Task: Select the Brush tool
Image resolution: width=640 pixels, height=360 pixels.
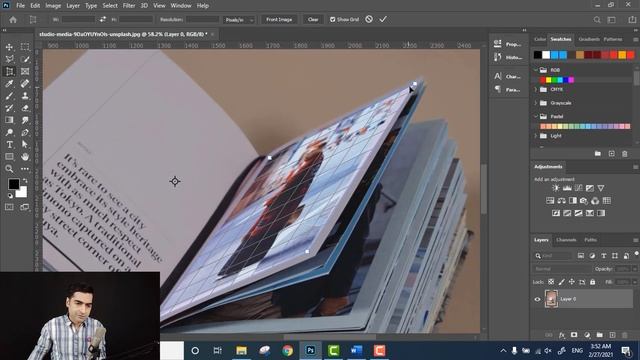Action: (9, 96)
